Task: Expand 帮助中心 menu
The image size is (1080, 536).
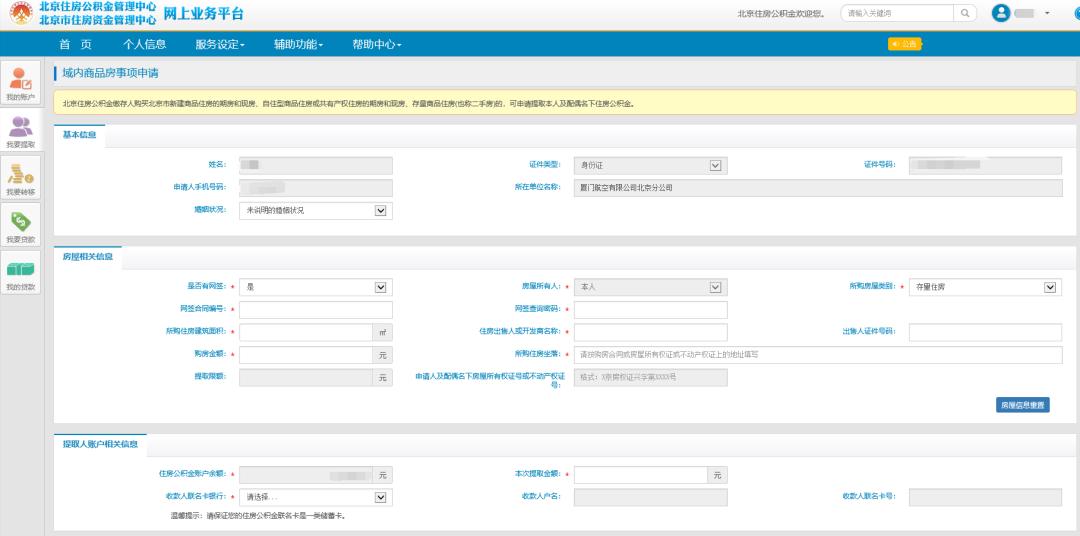Action: pyautogui.click(x=377, y=44)
